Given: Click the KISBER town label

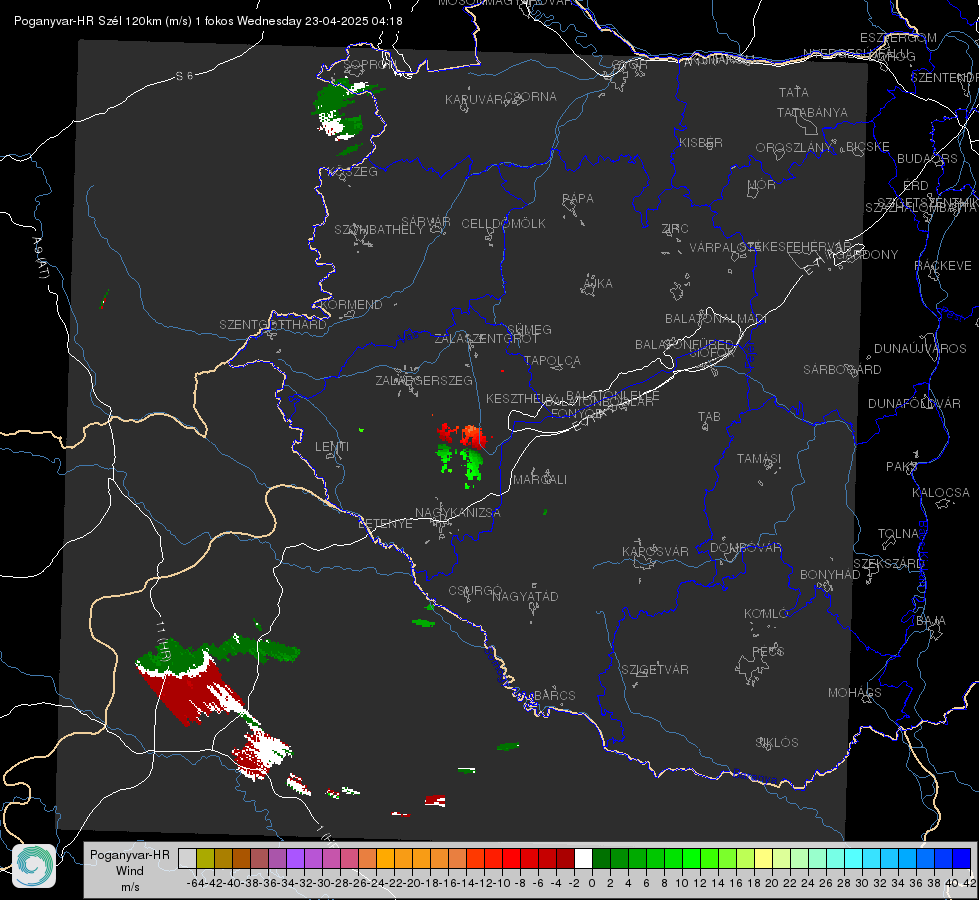Looking at the screenshot, I should tap(701, 142).
